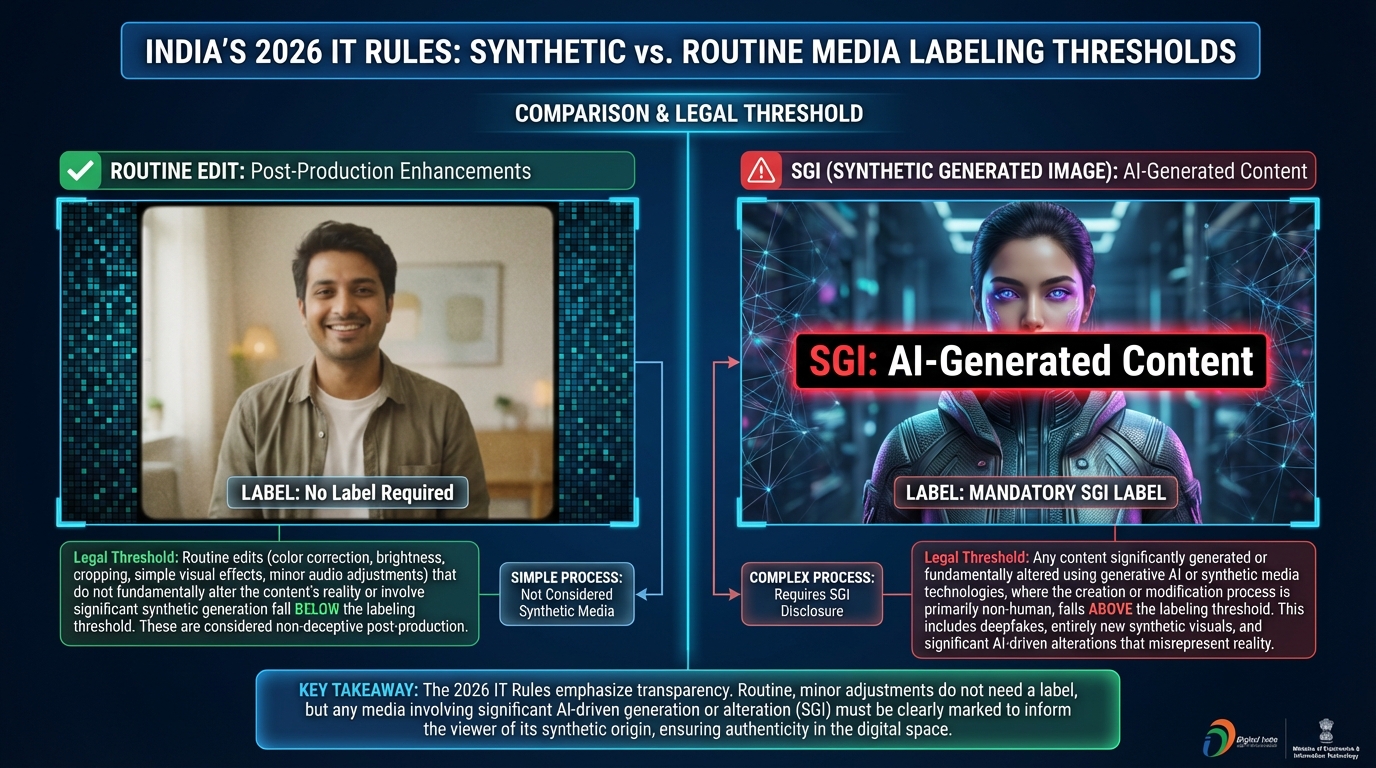This screenshot has height=768, width=1376.
Task: Click the LABEL: No Label Required badge
Action: click(347, 492)
